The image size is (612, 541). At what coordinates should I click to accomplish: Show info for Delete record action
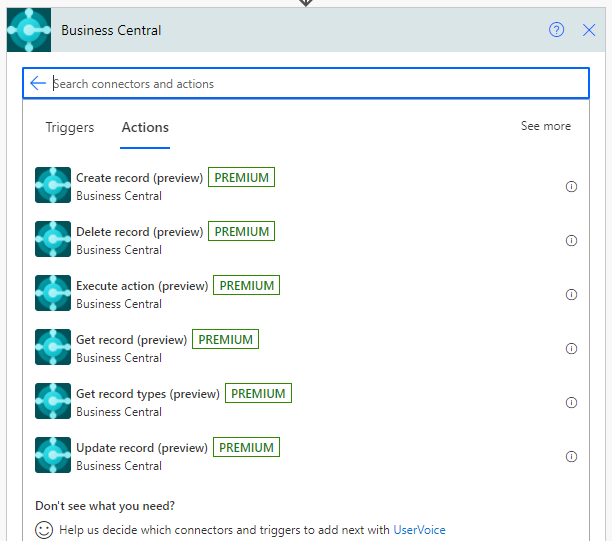coord(571,240)
